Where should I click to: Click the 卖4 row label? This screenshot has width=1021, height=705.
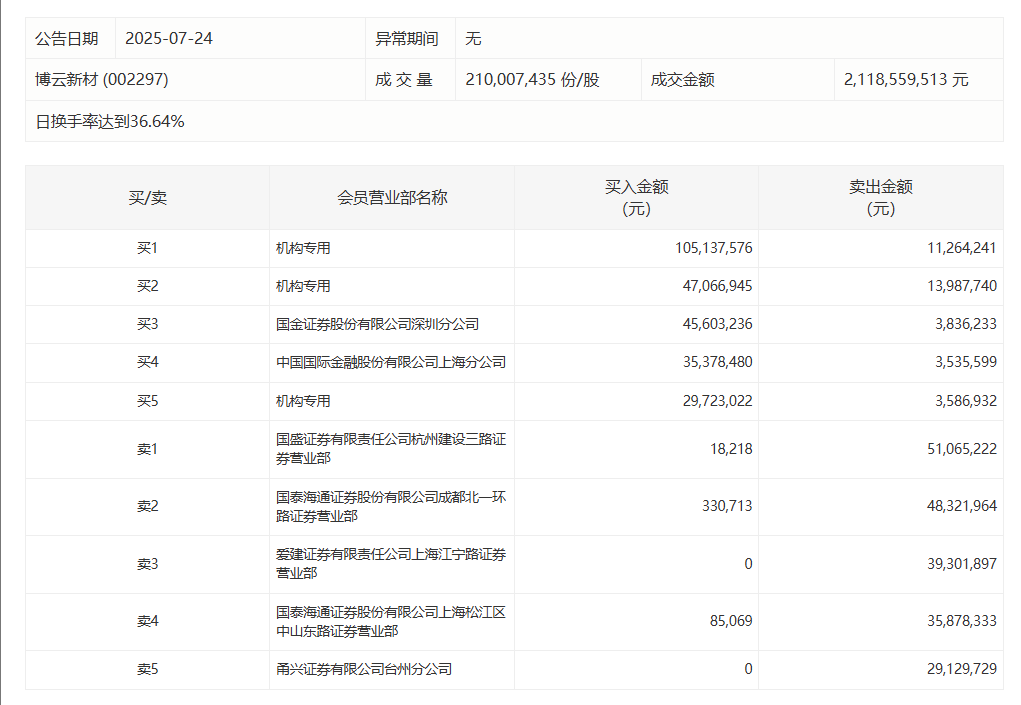(147, 621)
